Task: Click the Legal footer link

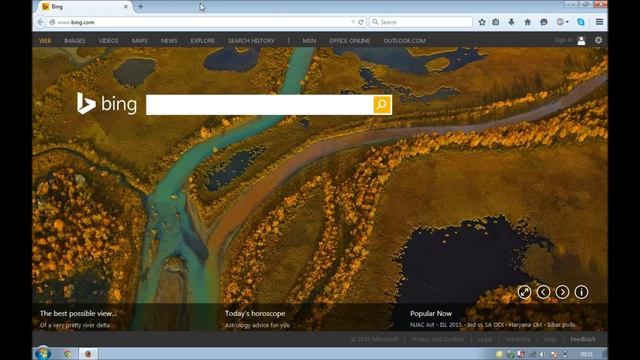Action: tap(484, 340)
